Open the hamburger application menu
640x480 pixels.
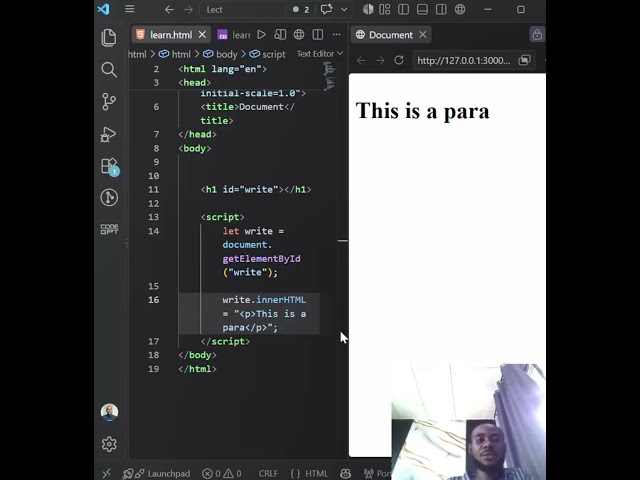[x=130, y=9]
